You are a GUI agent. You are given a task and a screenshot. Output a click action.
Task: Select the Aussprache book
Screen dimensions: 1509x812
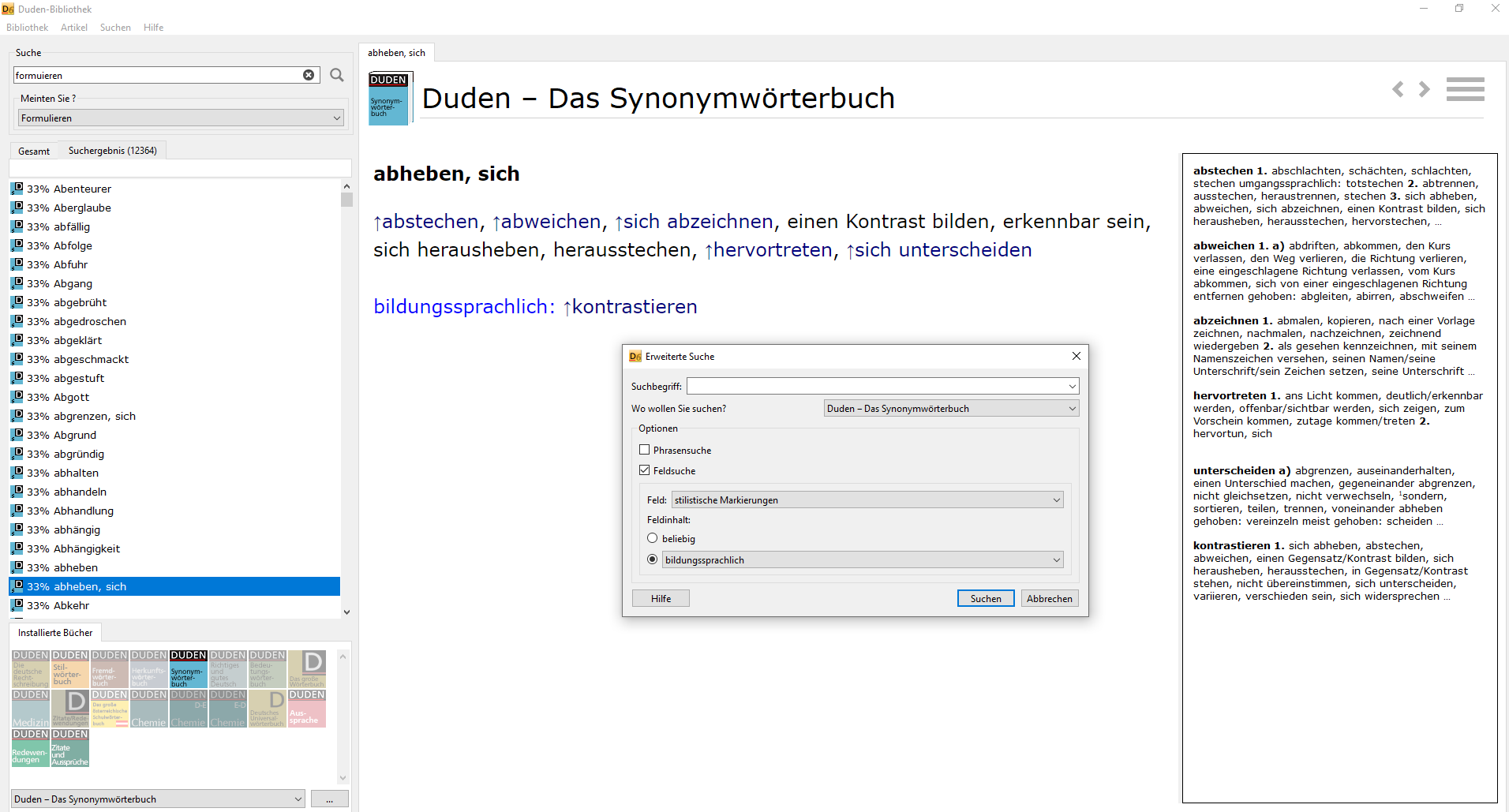tap(307, 708)
